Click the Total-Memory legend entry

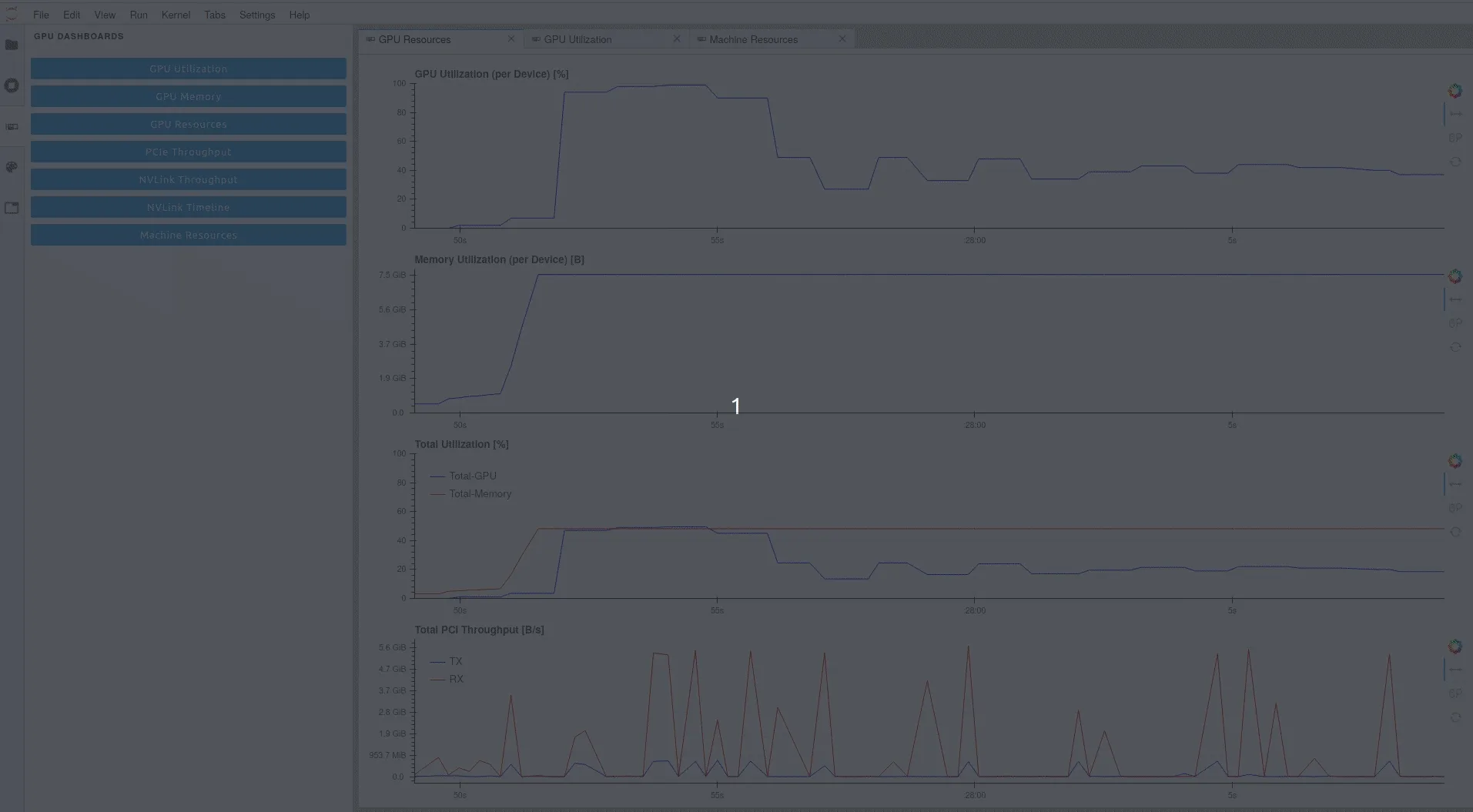pos(470,493)
